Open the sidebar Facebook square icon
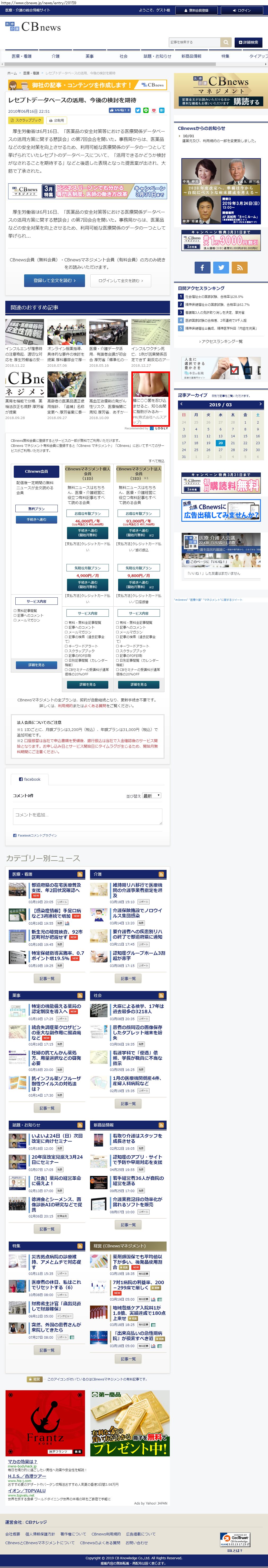Screen dimensions: 268x1568 pos(202,267)
